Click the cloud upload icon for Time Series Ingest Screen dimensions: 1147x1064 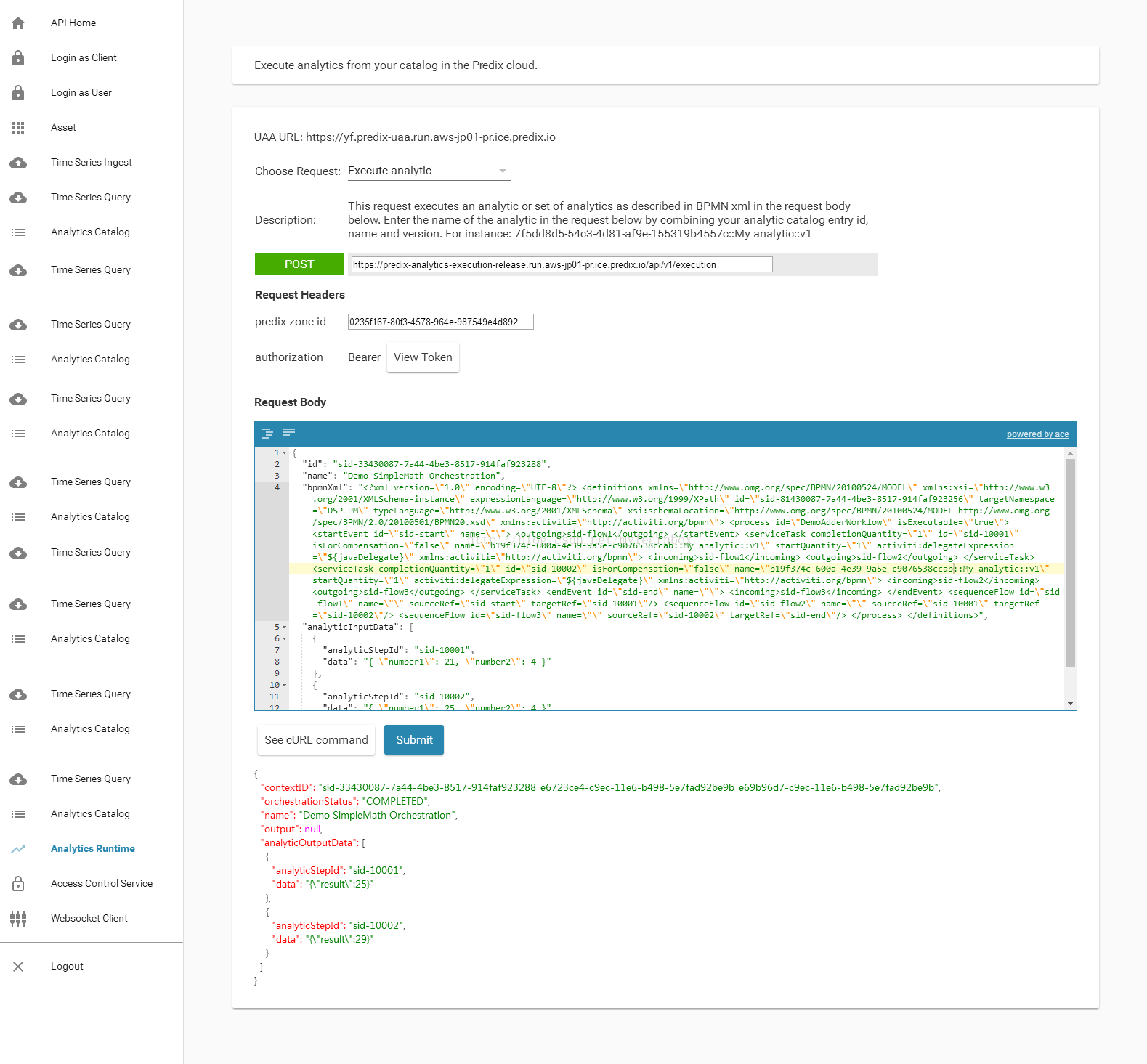18,163
